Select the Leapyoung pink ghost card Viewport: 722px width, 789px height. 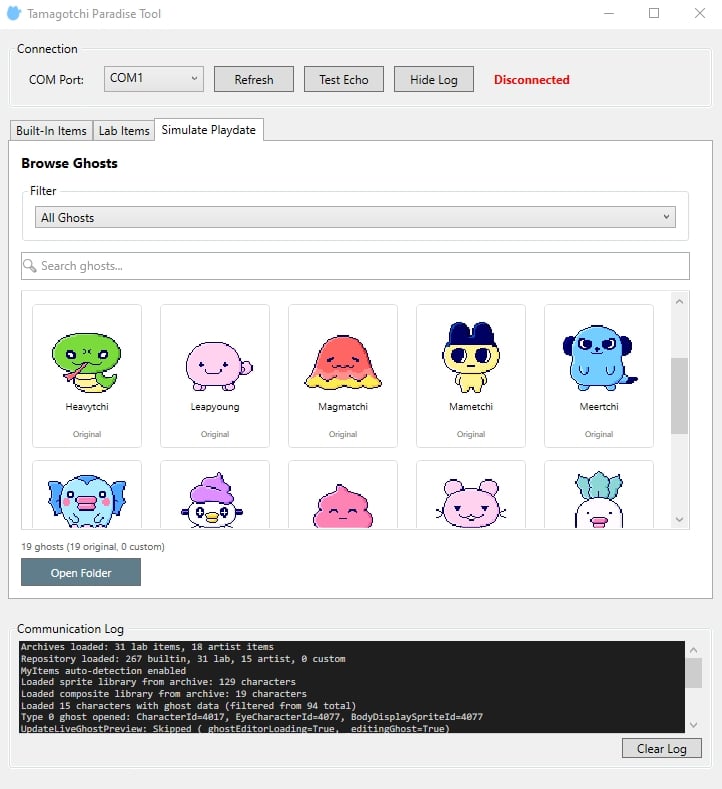click(215, 375)
